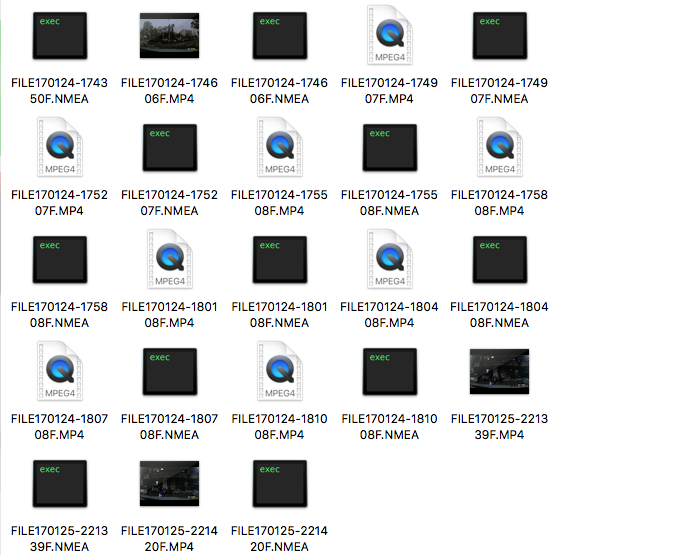Select exec icon of FILE170124-180408F.NMEA
This screenshot has height=555, width=695.
coord(500,260)
